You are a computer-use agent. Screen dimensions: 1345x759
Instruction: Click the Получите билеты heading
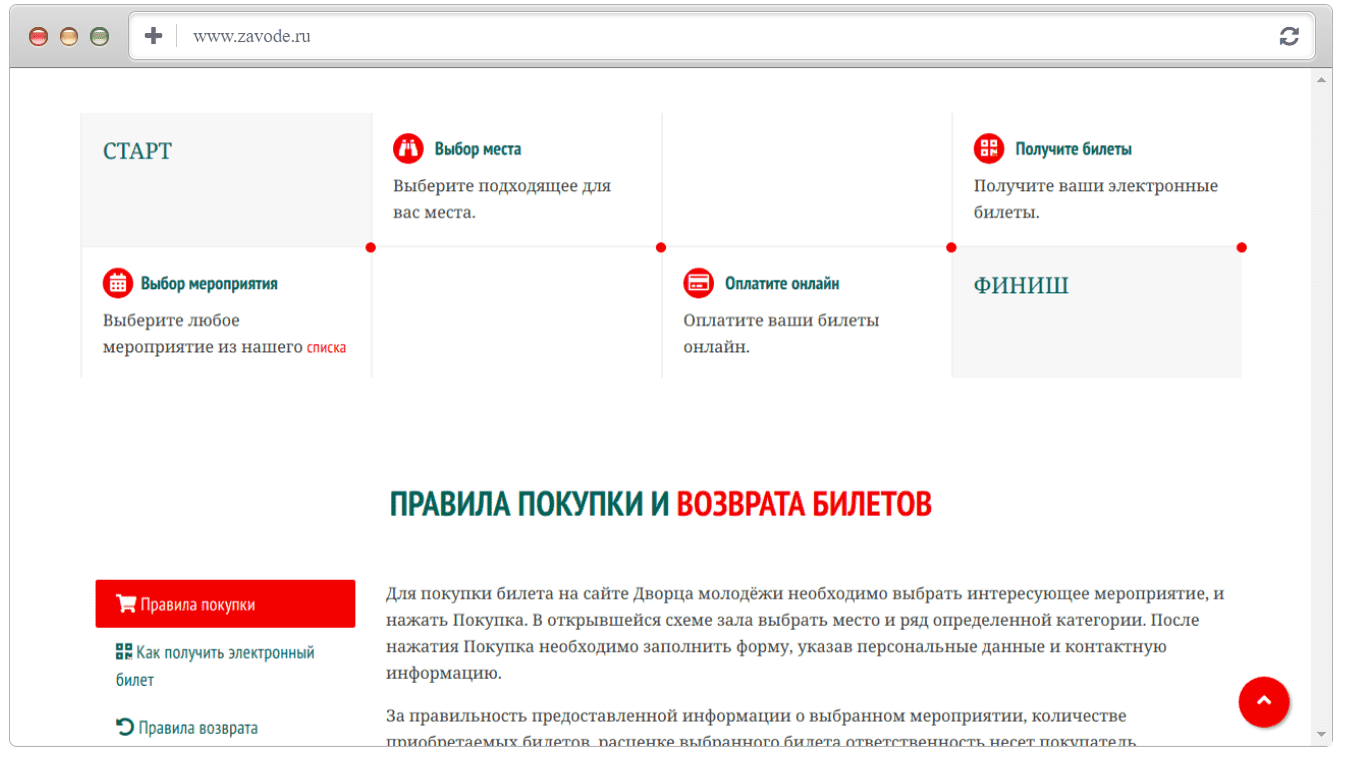pos(1074,149)
